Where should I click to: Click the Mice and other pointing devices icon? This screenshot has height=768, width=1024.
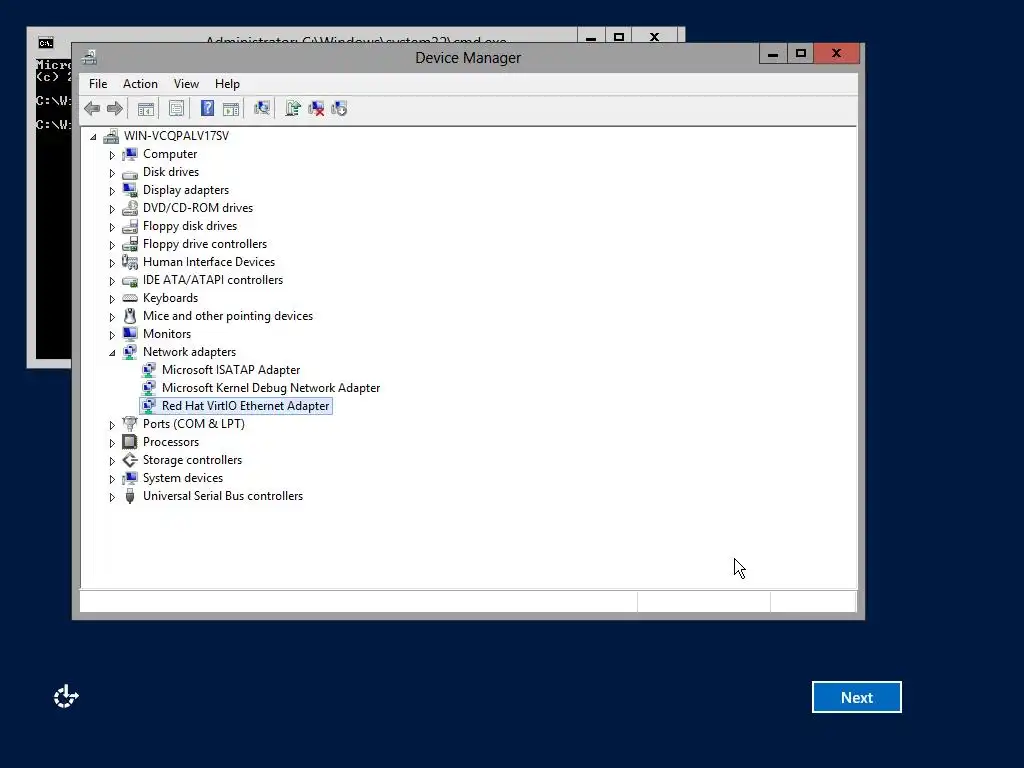[130, 316]
